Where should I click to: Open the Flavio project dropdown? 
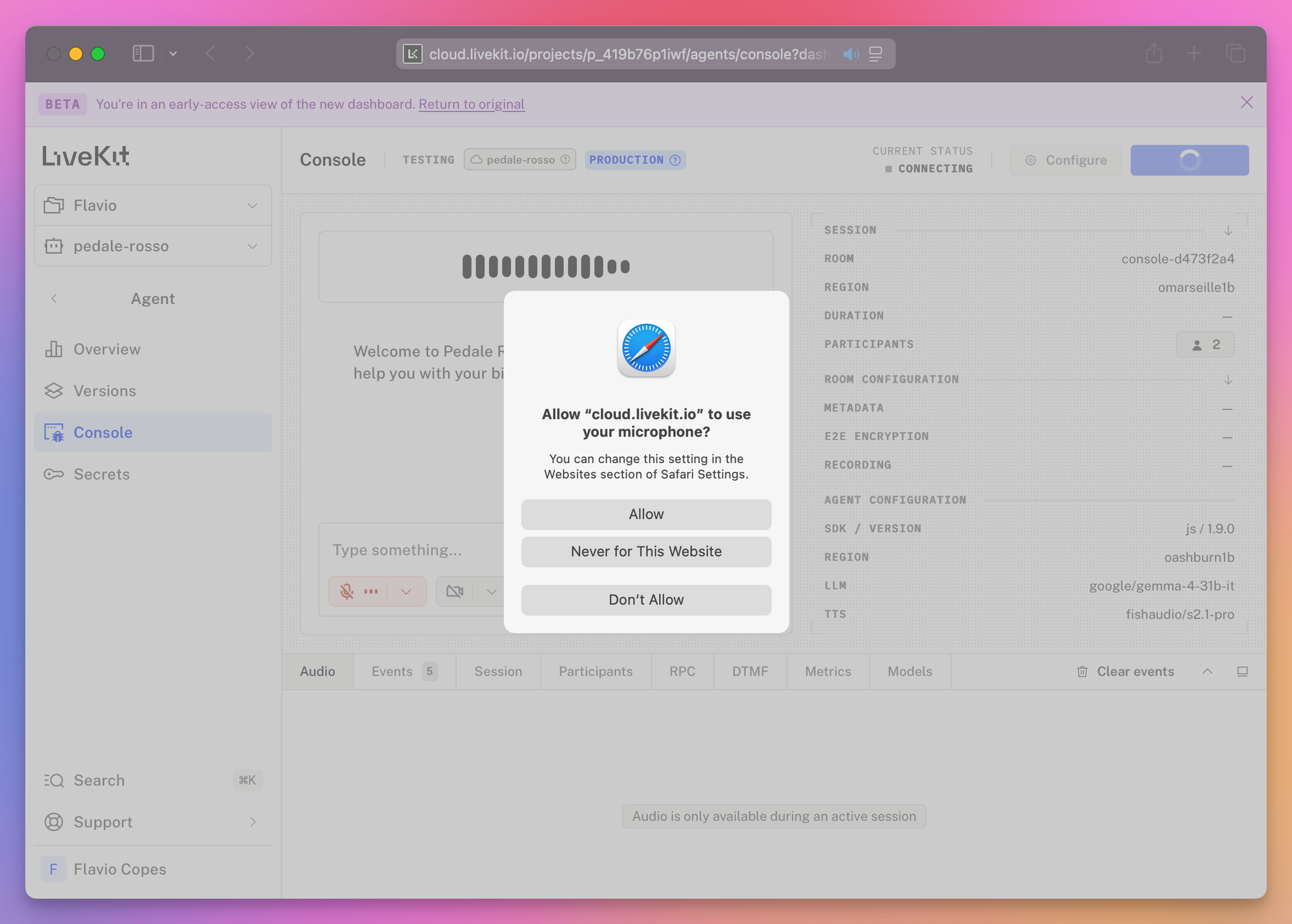tap(153, 205)
